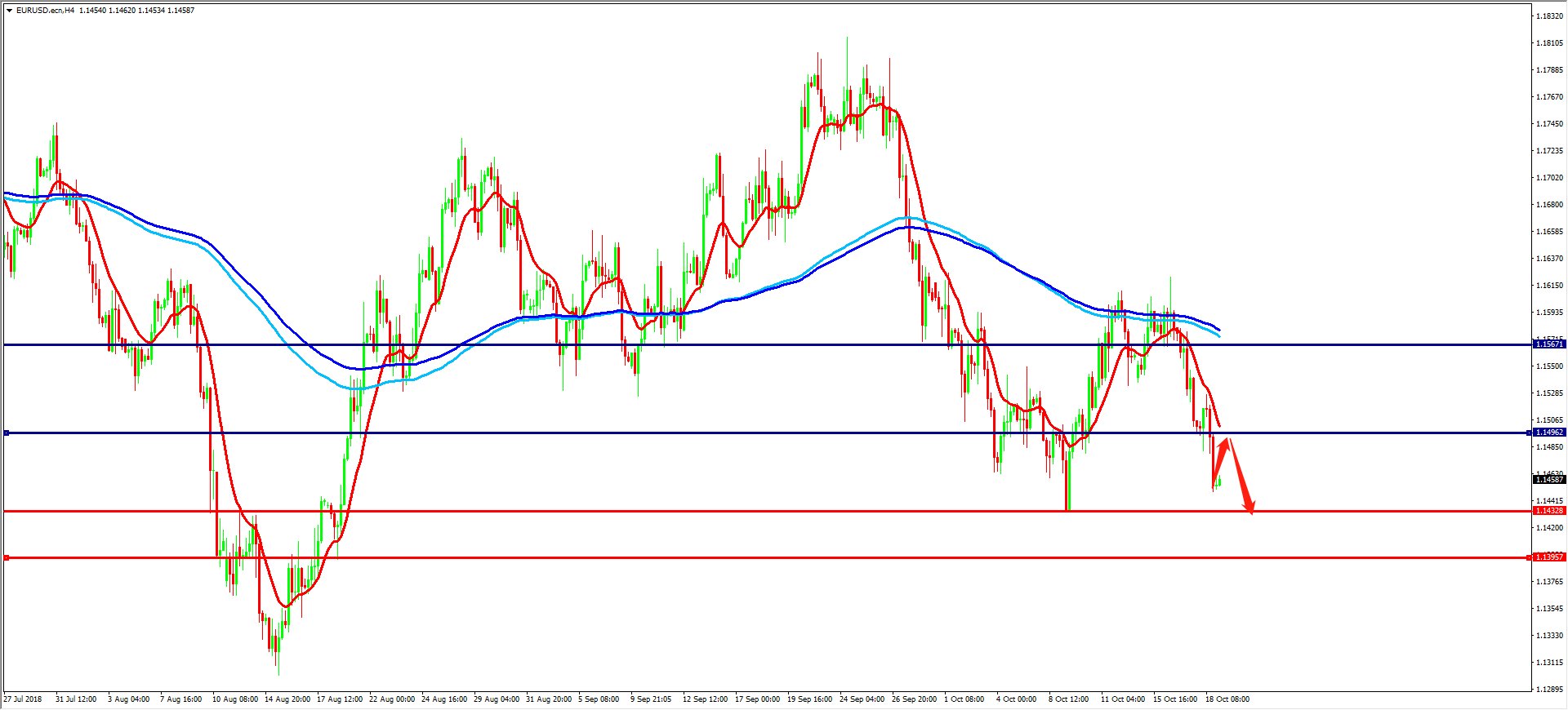Select the red 1.14328 line price tag
The height and width of the screenshot is (710, 1568).
1549,511
